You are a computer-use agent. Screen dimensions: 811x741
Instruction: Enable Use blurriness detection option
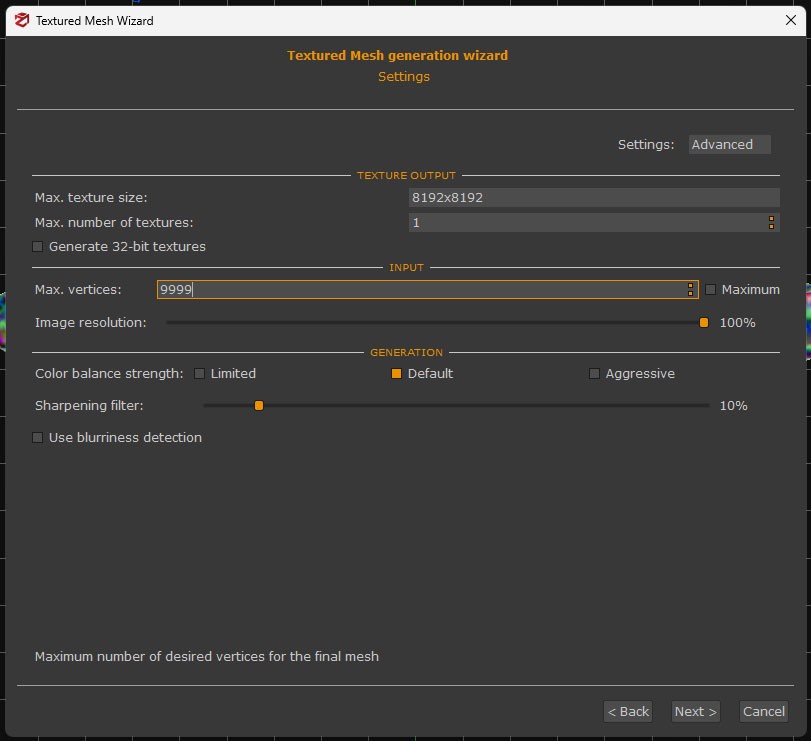coord(38,438)
